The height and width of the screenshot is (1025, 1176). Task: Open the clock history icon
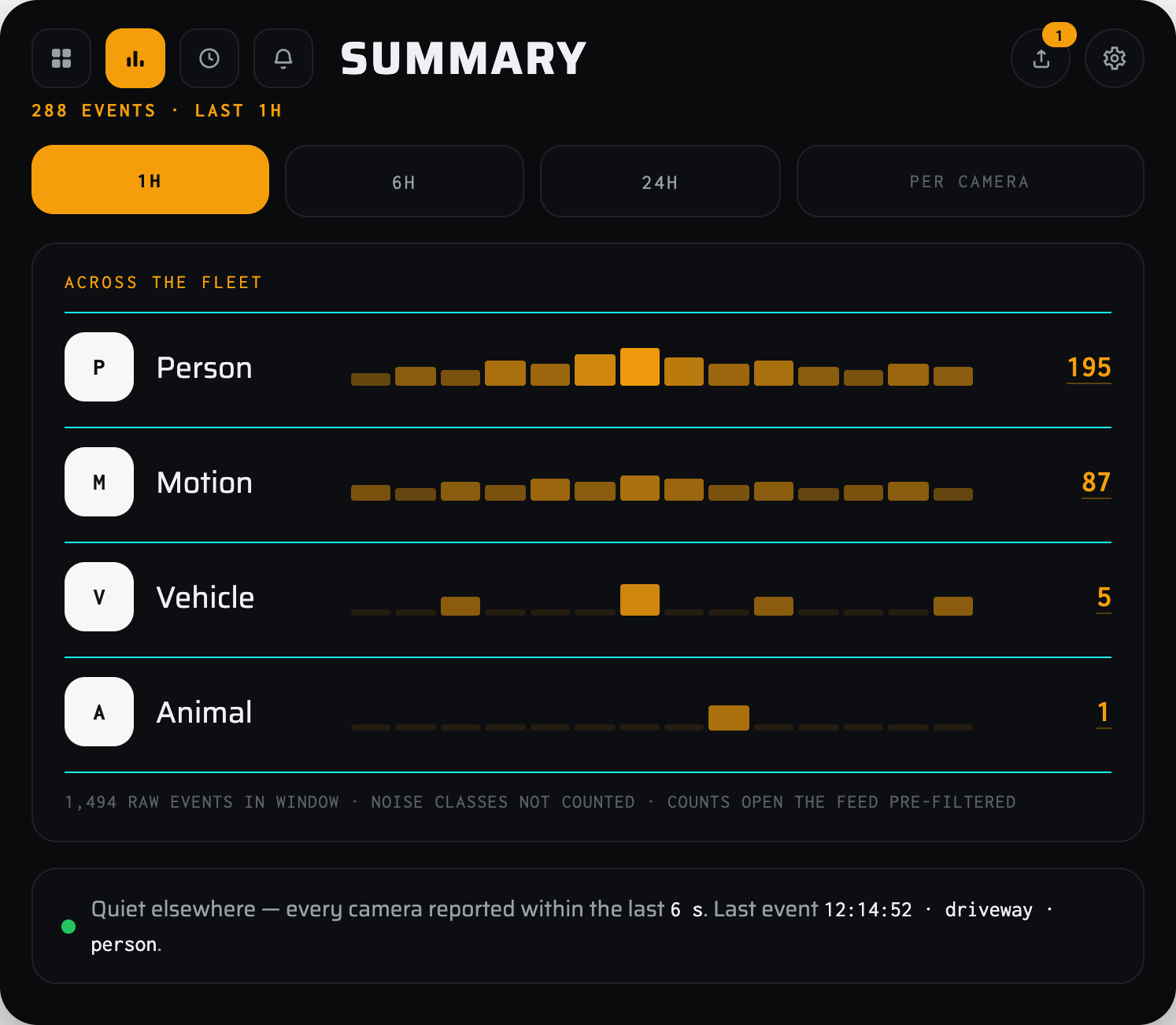(x=209, y=58)
